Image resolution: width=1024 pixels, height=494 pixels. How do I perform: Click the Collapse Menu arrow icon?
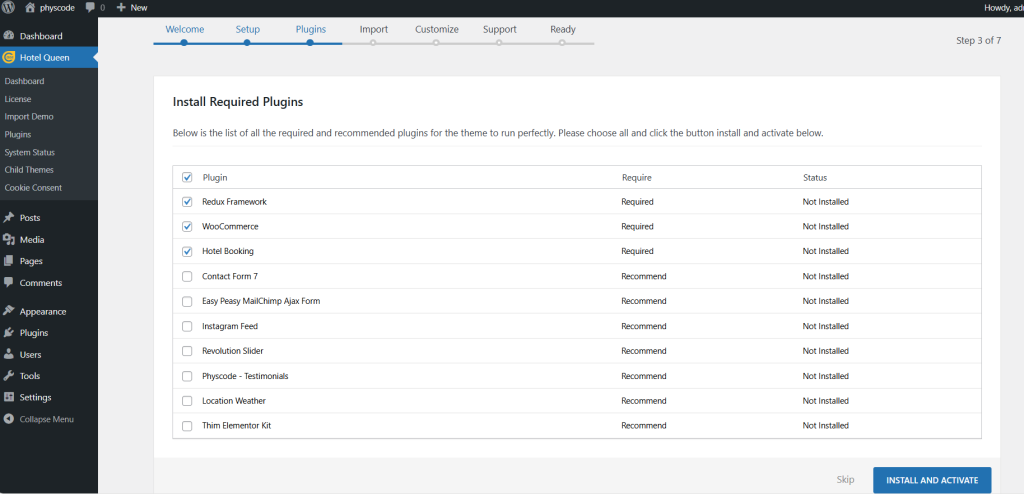tap(9, 419)
